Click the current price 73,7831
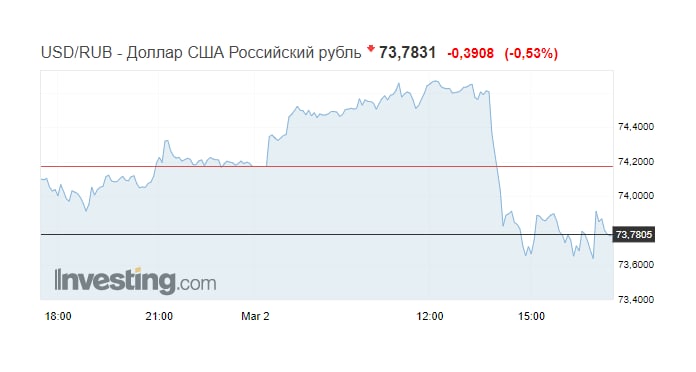 pyautogui.click(x=407, y=52)
